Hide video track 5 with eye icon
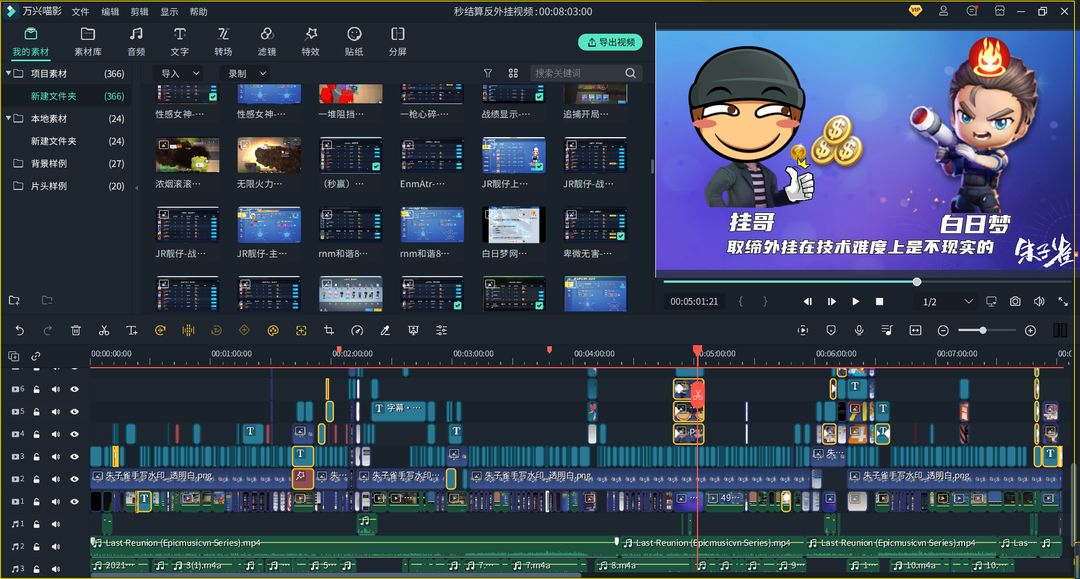This screenshot has height=579, width=1080. pyautogui.click(x=74, y=412)
